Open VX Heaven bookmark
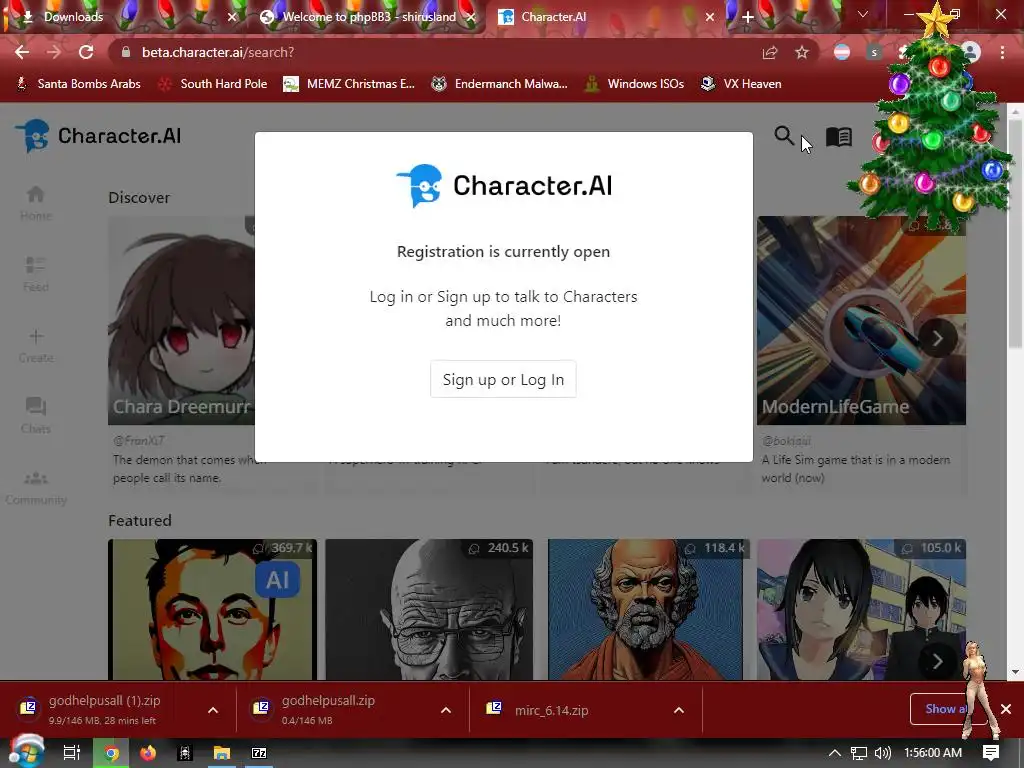The height and width of the screenshot is (768, 1024). tap(741, 84)
